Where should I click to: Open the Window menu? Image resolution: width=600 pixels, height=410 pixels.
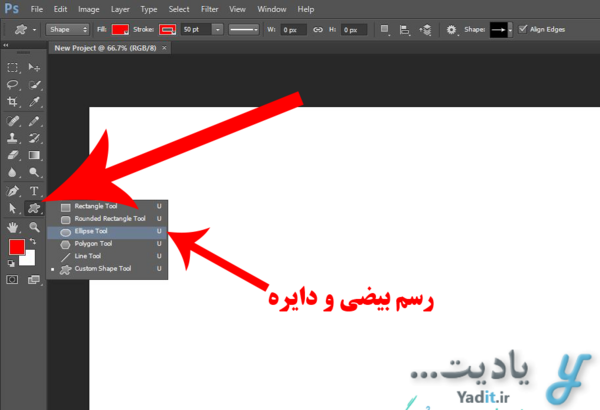tap(271, 9)
